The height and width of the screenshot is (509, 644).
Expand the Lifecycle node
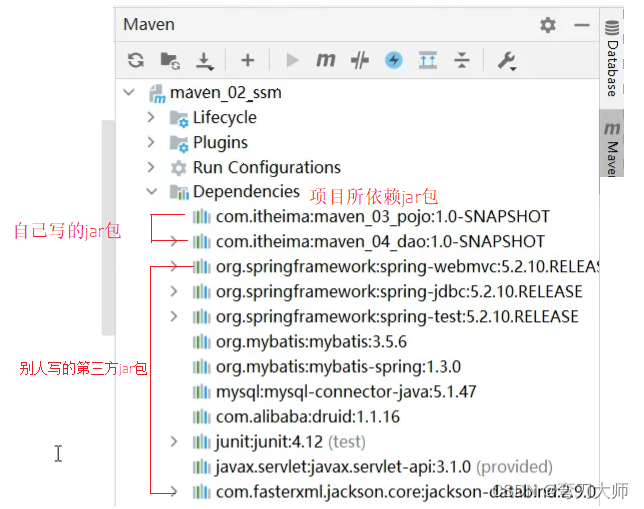tap(151, 117)
